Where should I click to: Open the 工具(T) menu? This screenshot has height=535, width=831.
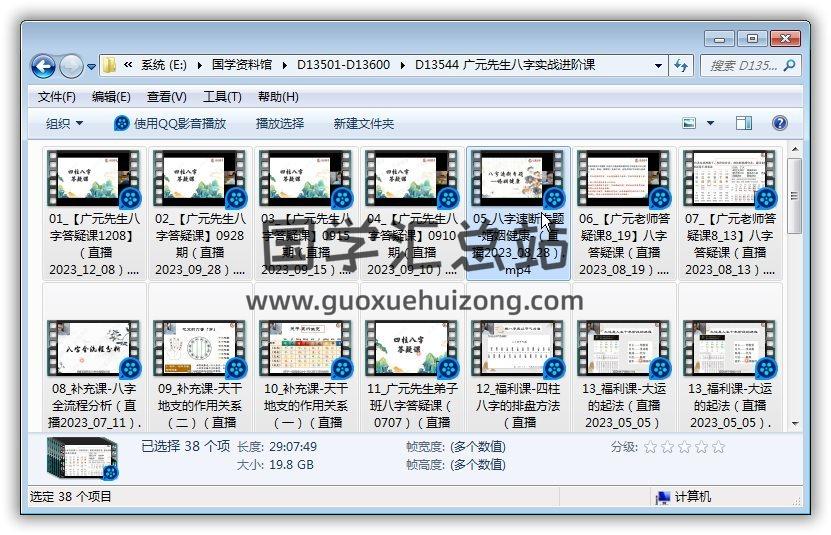coord(222,97)
